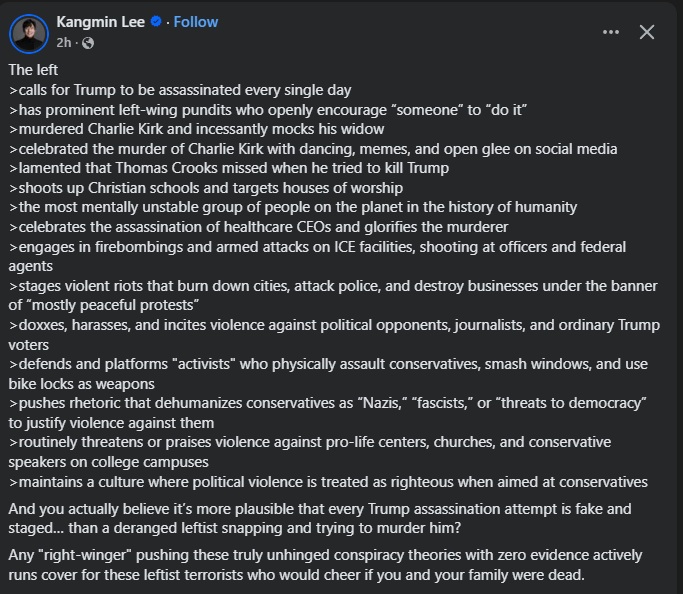Open Kangmin Lee's profile picture
Image resolution: width=683 pixels, height=594 pixels.
[29, 34]
